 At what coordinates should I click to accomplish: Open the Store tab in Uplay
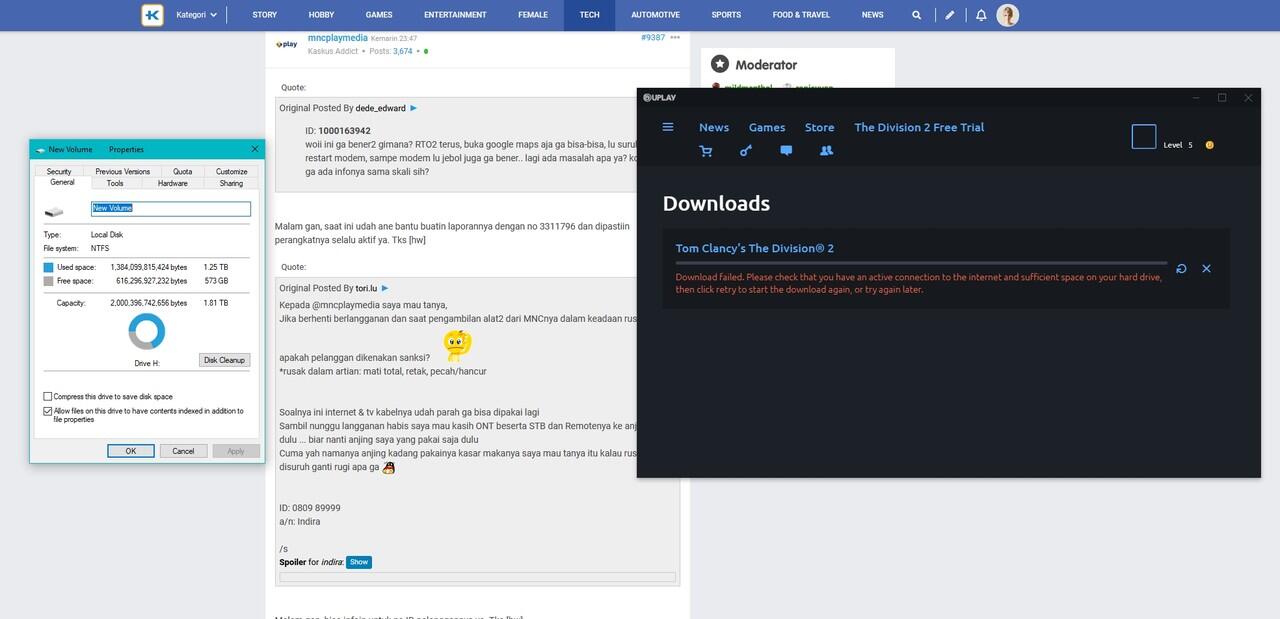tap(819, 127)
